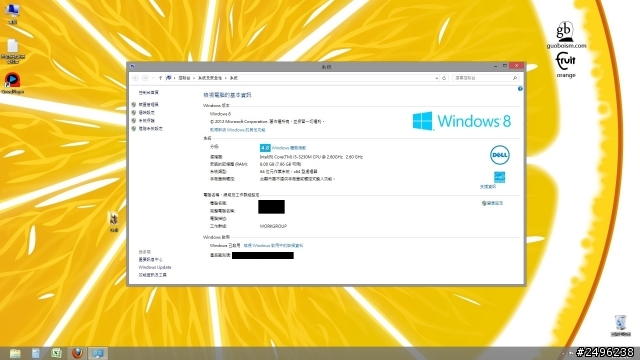Screen dimensions: 640x360
Task: Go back using the System window's Back arrow
Action: (136, 78)
